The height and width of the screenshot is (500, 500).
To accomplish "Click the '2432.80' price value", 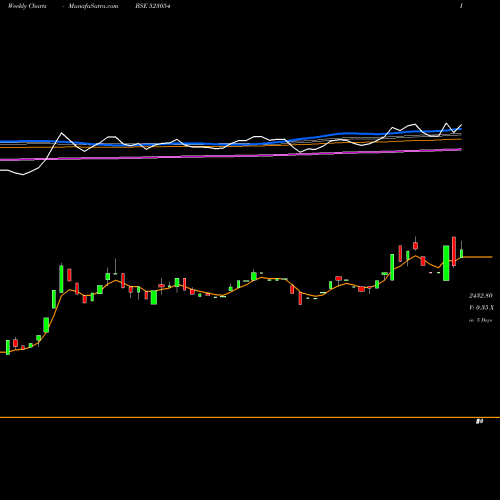I will [x=481, y=295].
